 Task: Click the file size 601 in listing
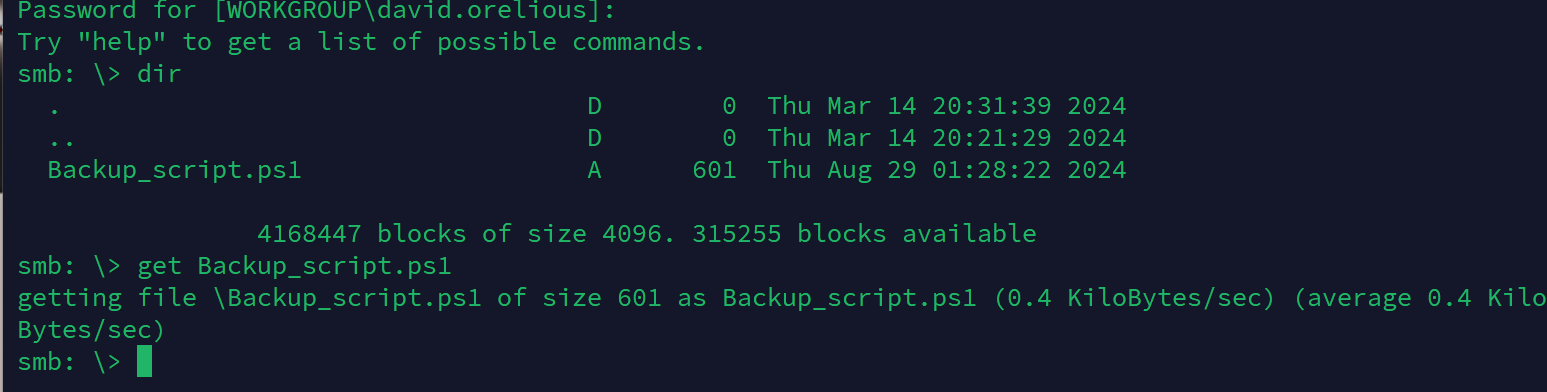[x=714, y=170]
